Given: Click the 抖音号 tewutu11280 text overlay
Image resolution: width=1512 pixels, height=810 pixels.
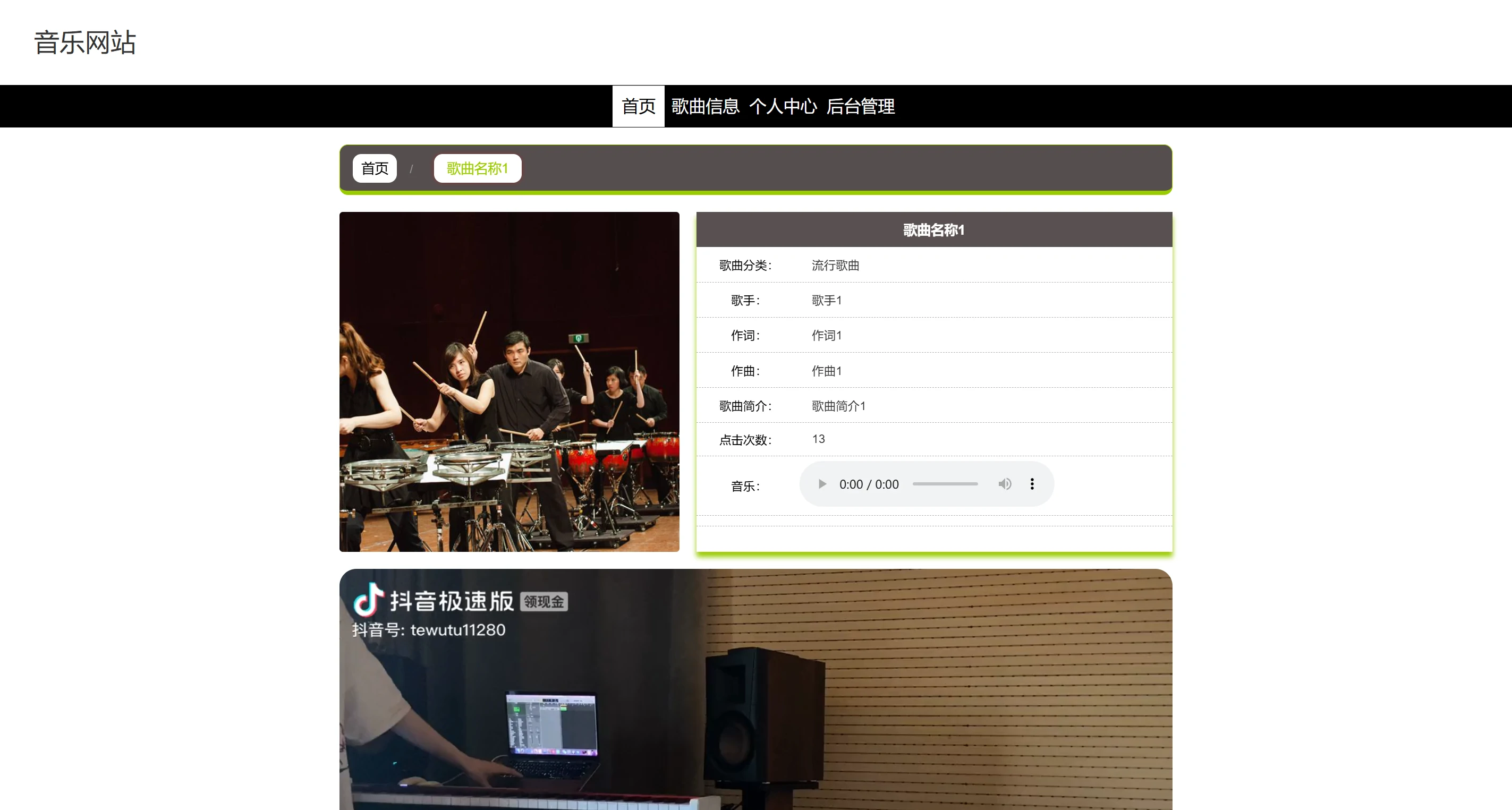Looking at the screenshot, I should [x=429, y=630].
